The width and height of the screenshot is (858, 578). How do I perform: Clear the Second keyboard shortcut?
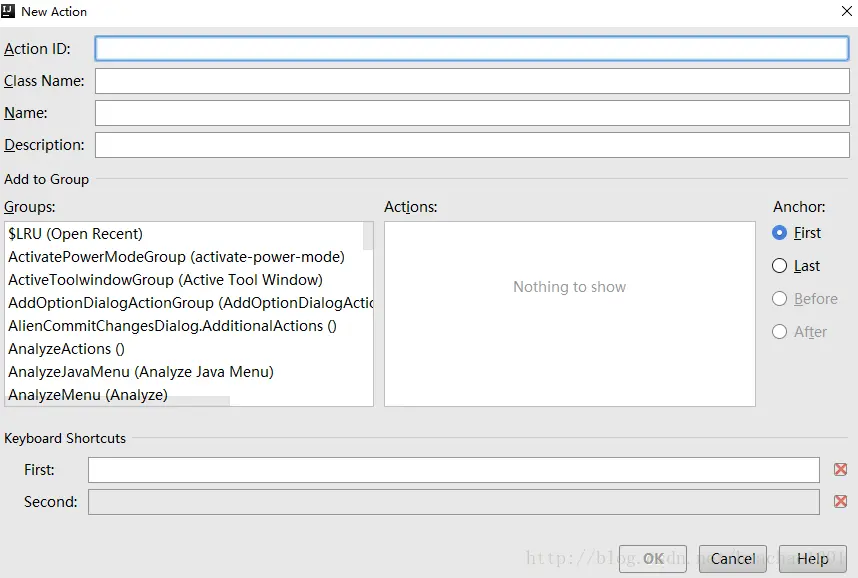[840, 501]
